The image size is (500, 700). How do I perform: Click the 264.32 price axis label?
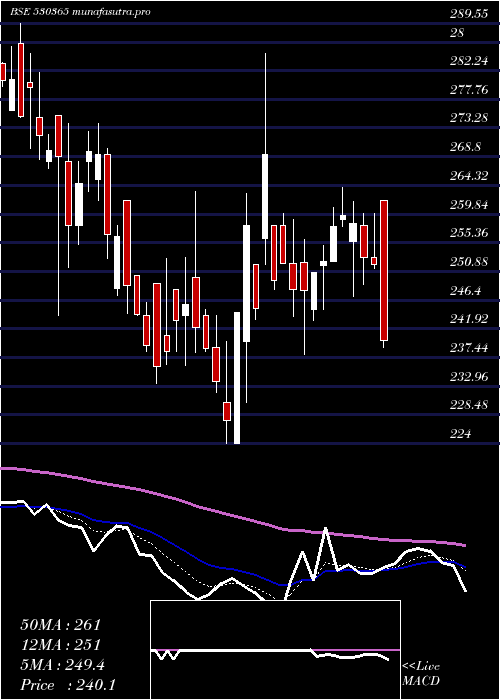click(469, 176)
